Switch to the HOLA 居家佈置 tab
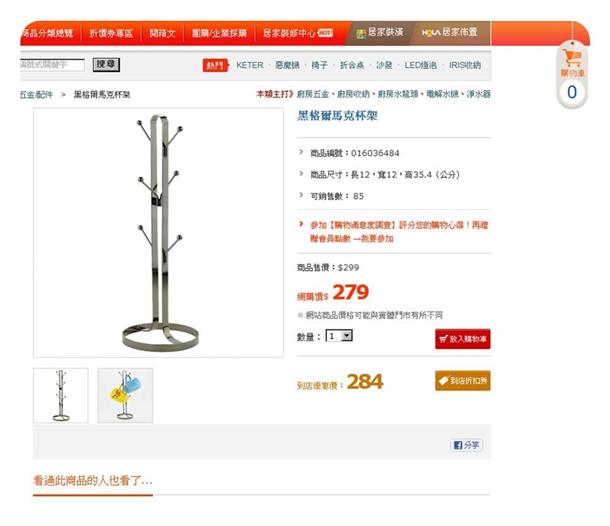Screen dimensions: 610x526 (450, 33)
